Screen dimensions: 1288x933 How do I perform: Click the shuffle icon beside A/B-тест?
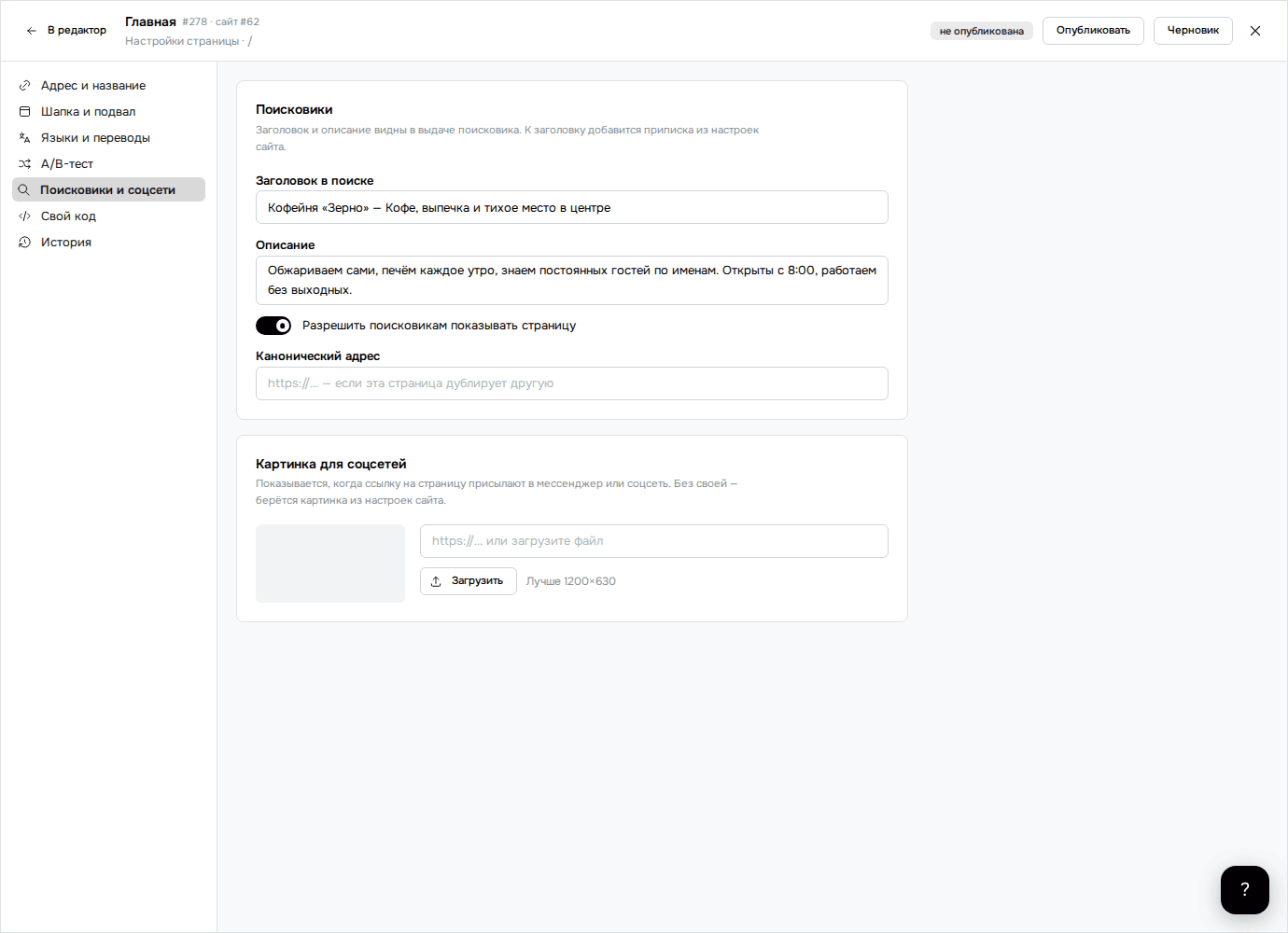25,163
